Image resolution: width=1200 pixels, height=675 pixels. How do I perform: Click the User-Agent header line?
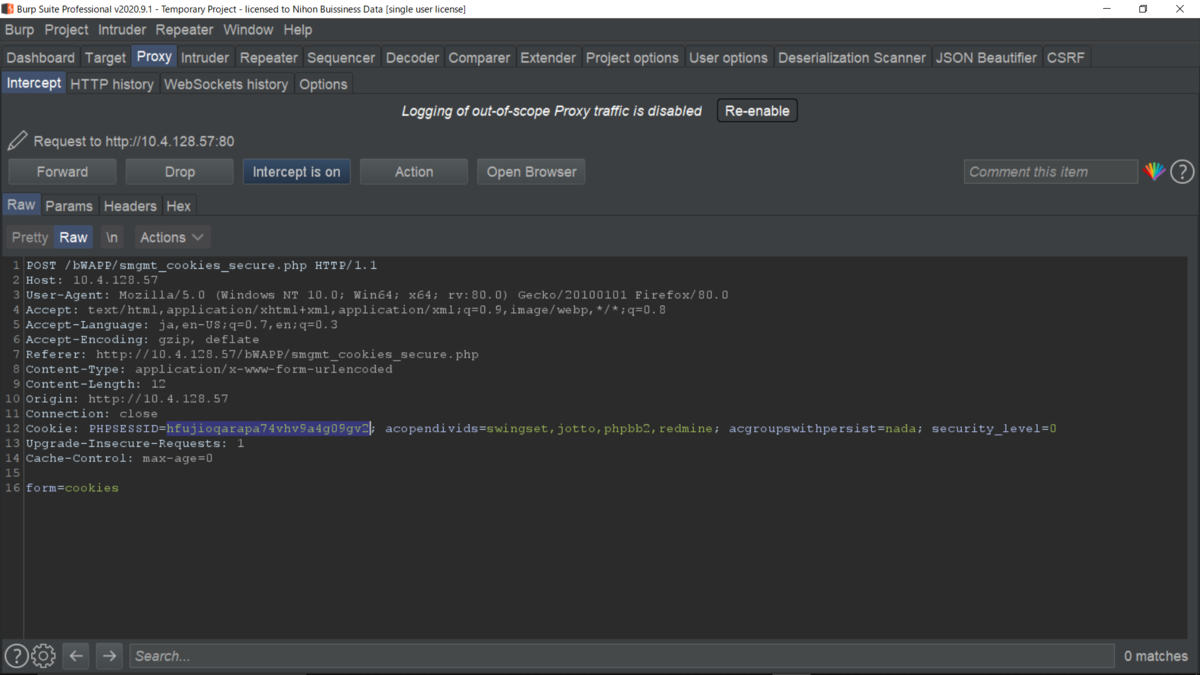coord(377,296)
